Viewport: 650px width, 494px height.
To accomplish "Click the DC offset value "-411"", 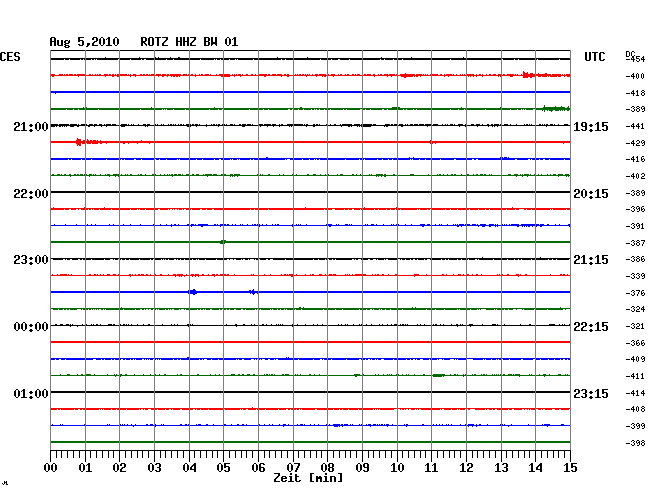I will [x=635, y=376].
